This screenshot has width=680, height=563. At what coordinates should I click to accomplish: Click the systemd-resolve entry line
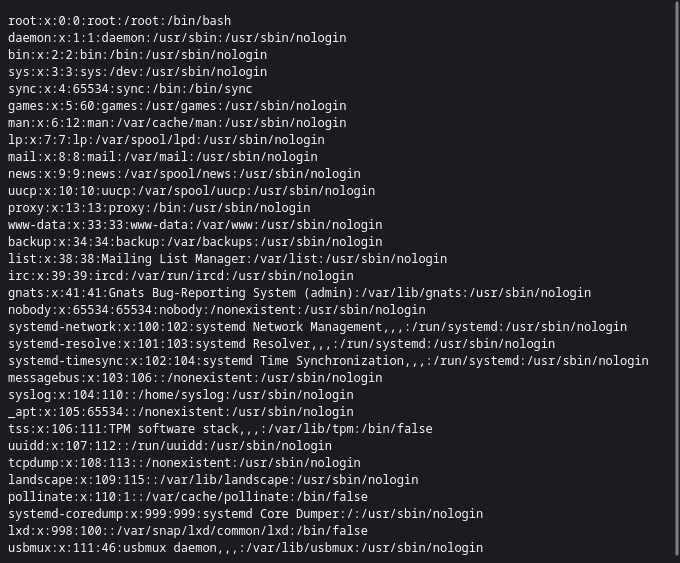281,344
